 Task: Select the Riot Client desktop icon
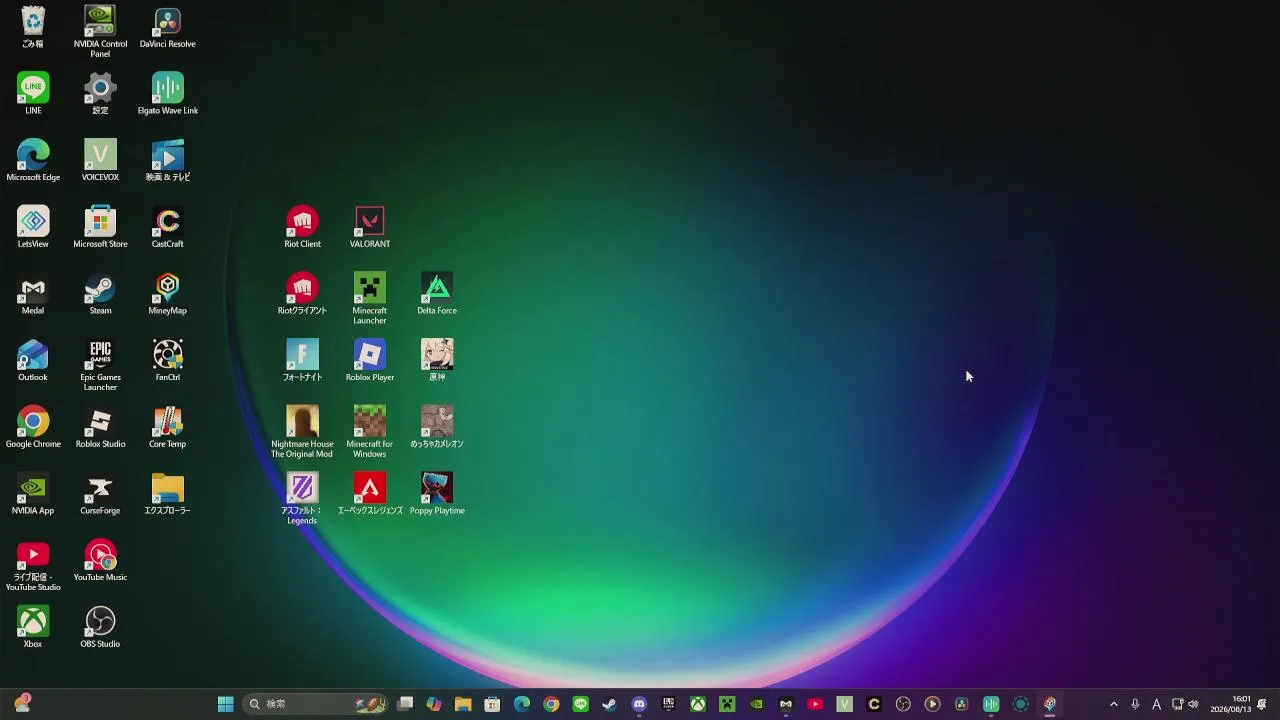point(302,228)
